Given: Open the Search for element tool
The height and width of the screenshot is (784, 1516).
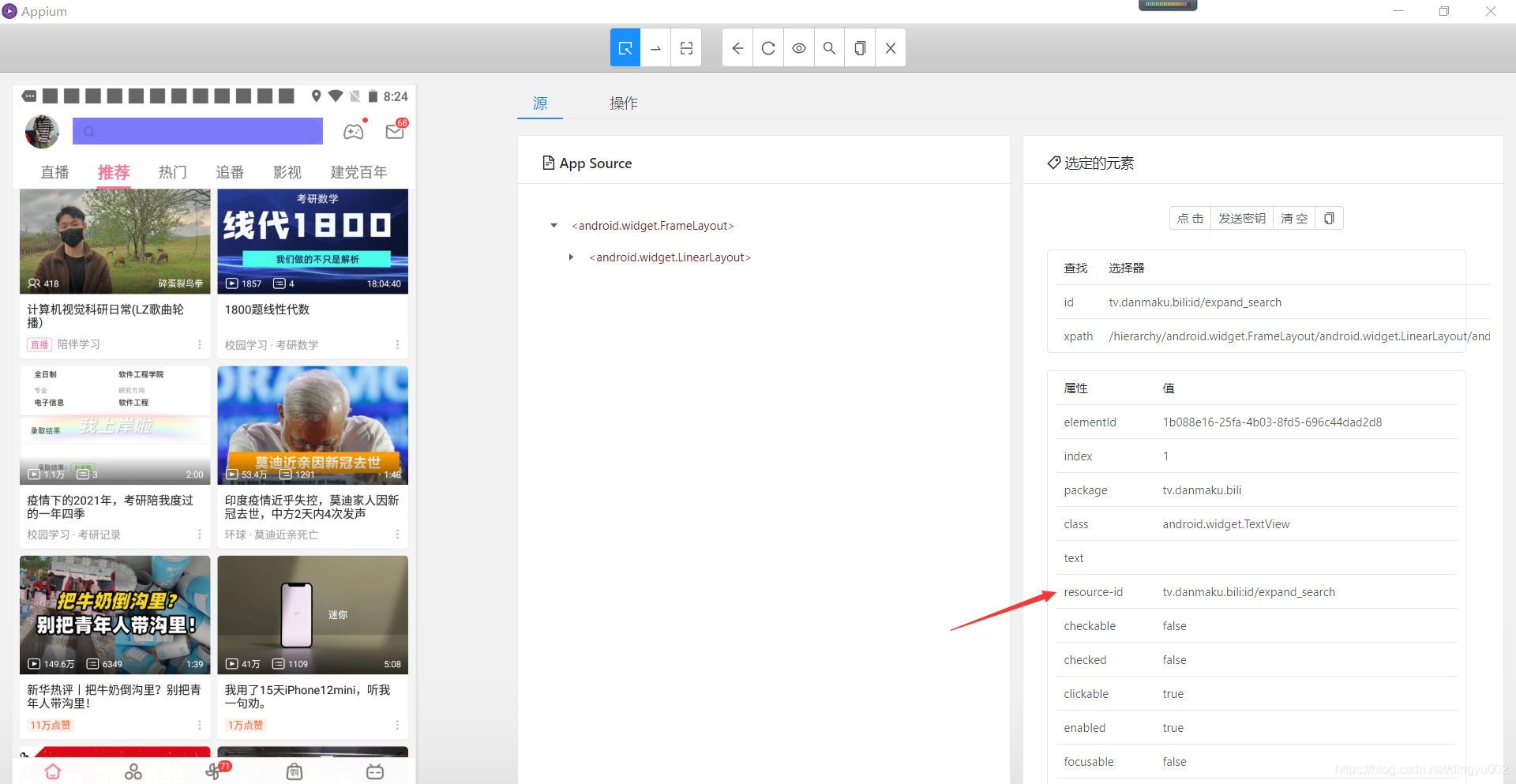Looking at the screenshot, I should (829, 48).
